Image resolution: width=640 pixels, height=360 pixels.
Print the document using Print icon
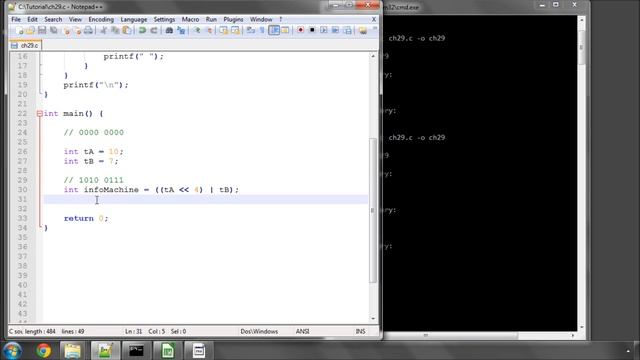(x=88, y=30)
